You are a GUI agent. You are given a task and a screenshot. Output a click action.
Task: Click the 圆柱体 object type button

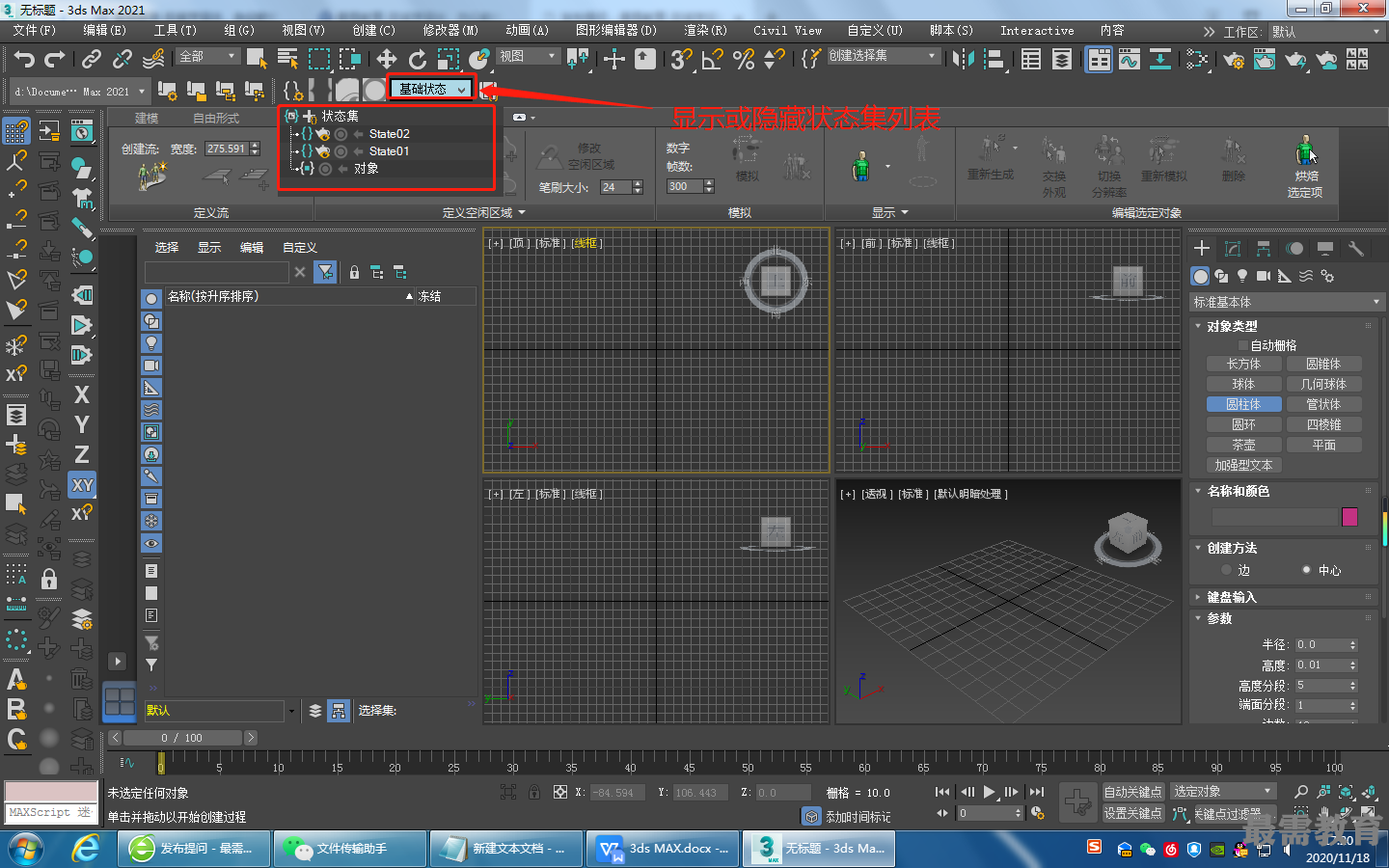click(1244, 405)
